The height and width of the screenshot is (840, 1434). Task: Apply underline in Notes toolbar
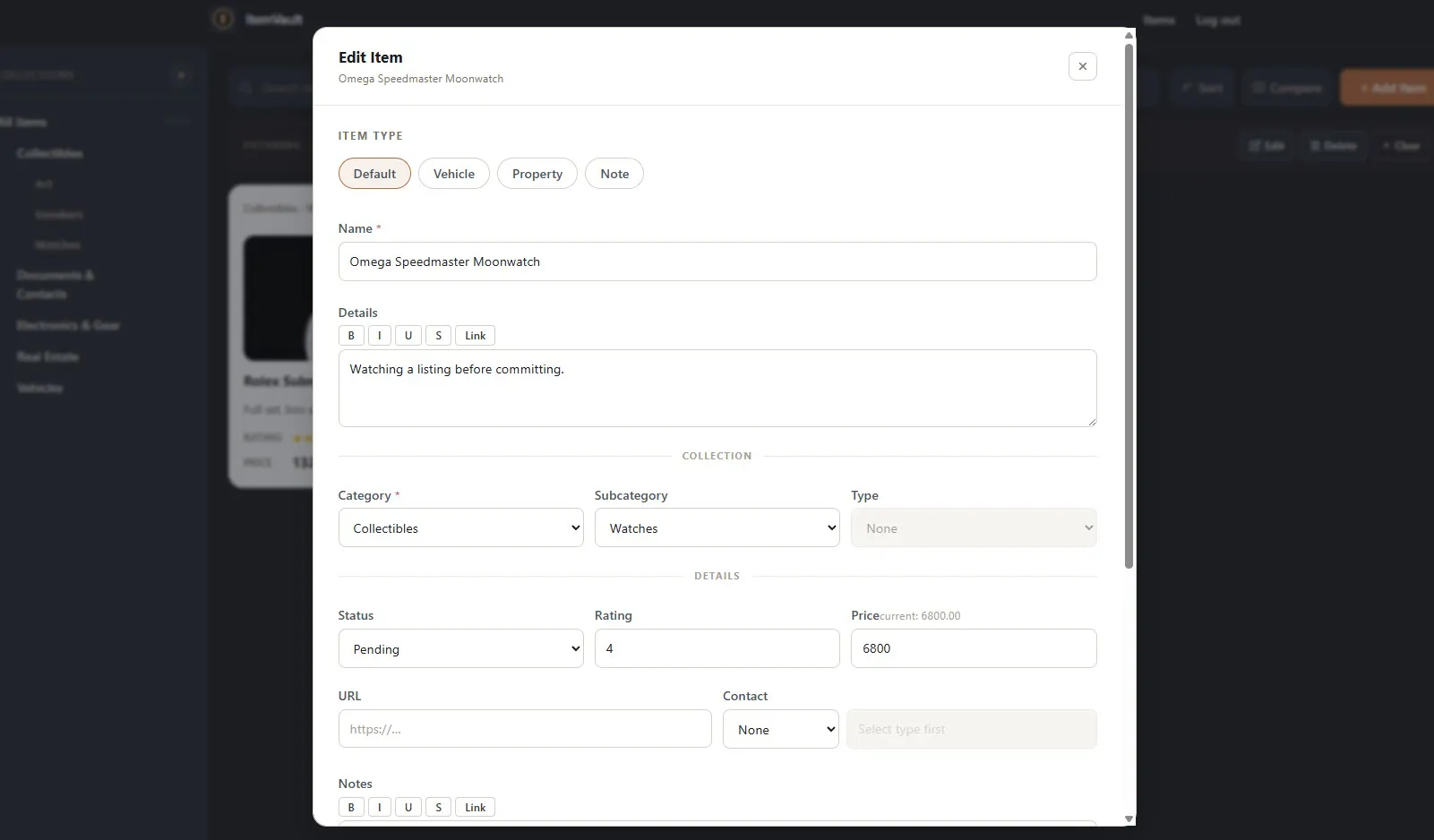click(x=408, y=808)
